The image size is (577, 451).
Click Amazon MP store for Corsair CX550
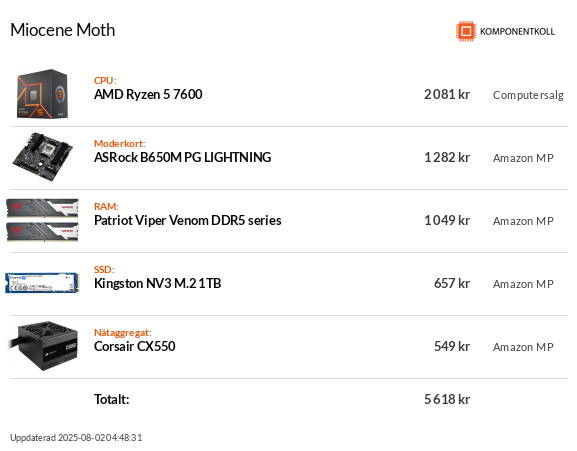pos(523,347)
